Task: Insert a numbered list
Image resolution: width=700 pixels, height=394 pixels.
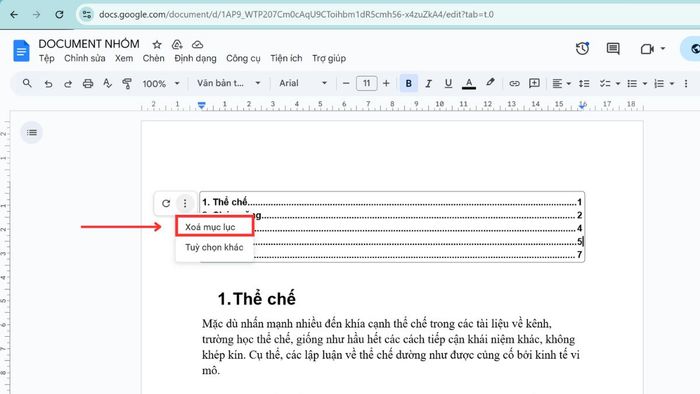Action: [659, 83]
